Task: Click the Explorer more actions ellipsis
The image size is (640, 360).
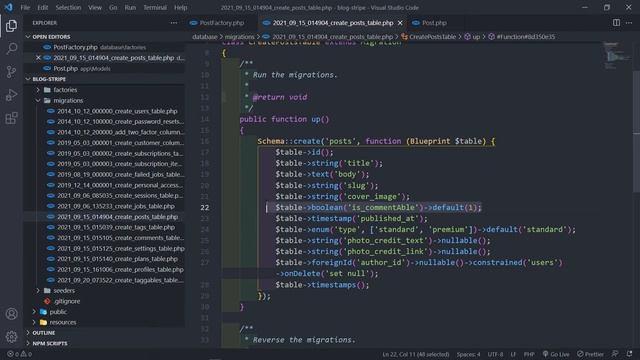Action: (174, 23)
